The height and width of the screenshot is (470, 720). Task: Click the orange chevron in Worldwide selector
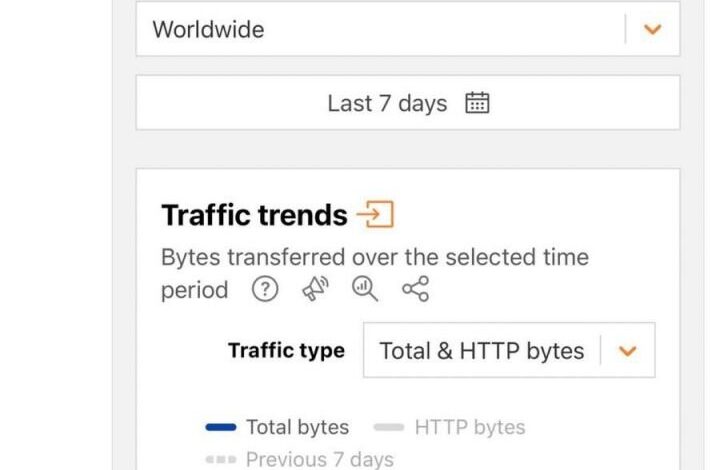pos(653,29)
